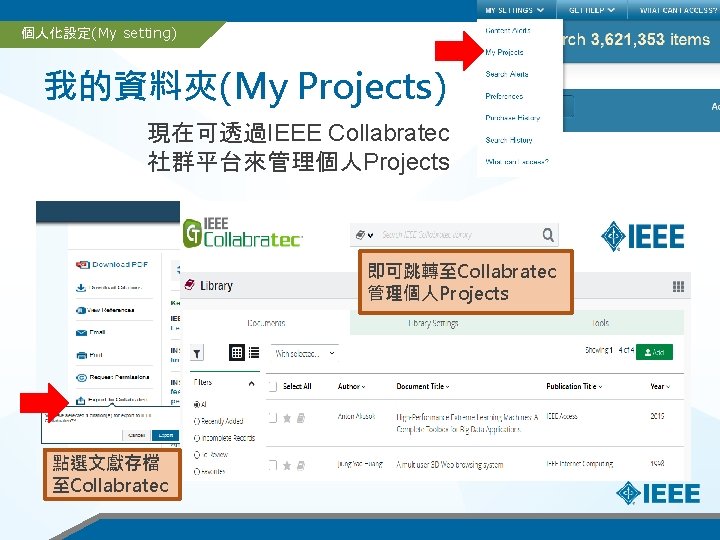Click the Download PDF icon
The image size is (720, 540).
pyautogui.click(x=82, y=264)
